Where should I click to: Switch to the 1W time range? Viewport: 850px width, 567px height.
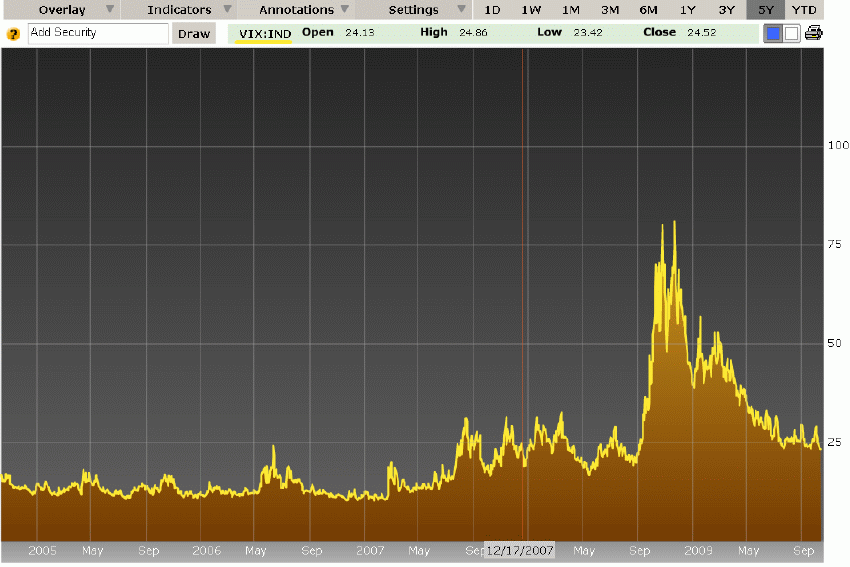tap(531, 10)
